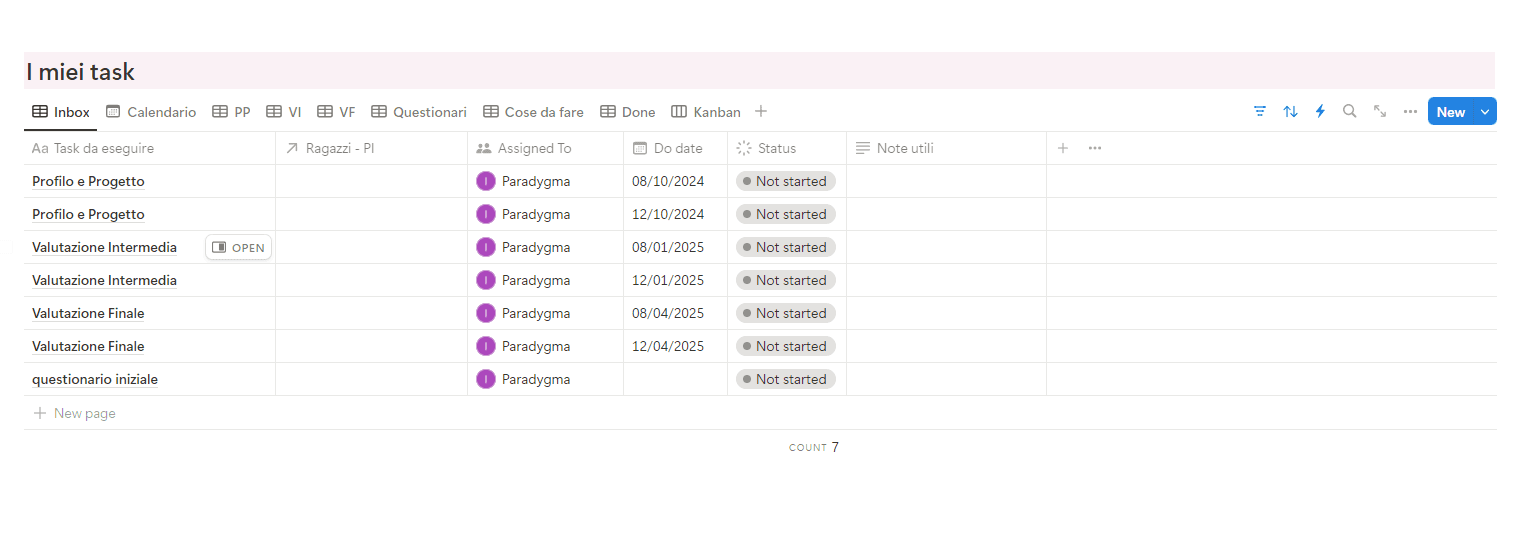This screenshot has height=554, width=1519.
Task: Change status for the 08/01/2025 row
Action: tap(785, 247)
